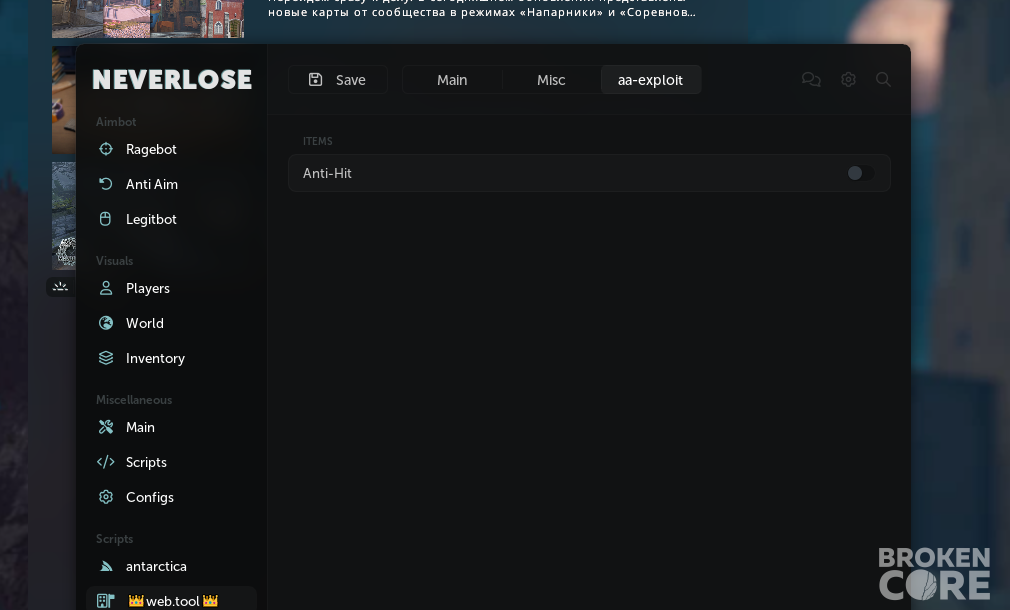Save the current settings with Save
Image resolution: width=1010 pixels, height=610 pixels.
pos(338,80)
